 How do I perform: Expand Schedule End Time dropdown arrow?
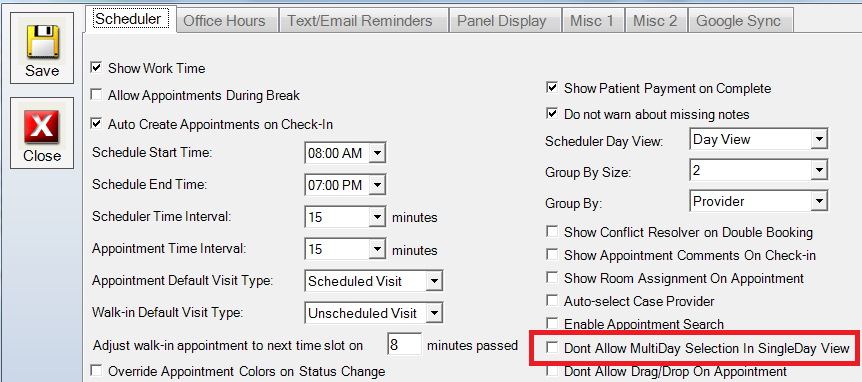(x=378, y=185)
